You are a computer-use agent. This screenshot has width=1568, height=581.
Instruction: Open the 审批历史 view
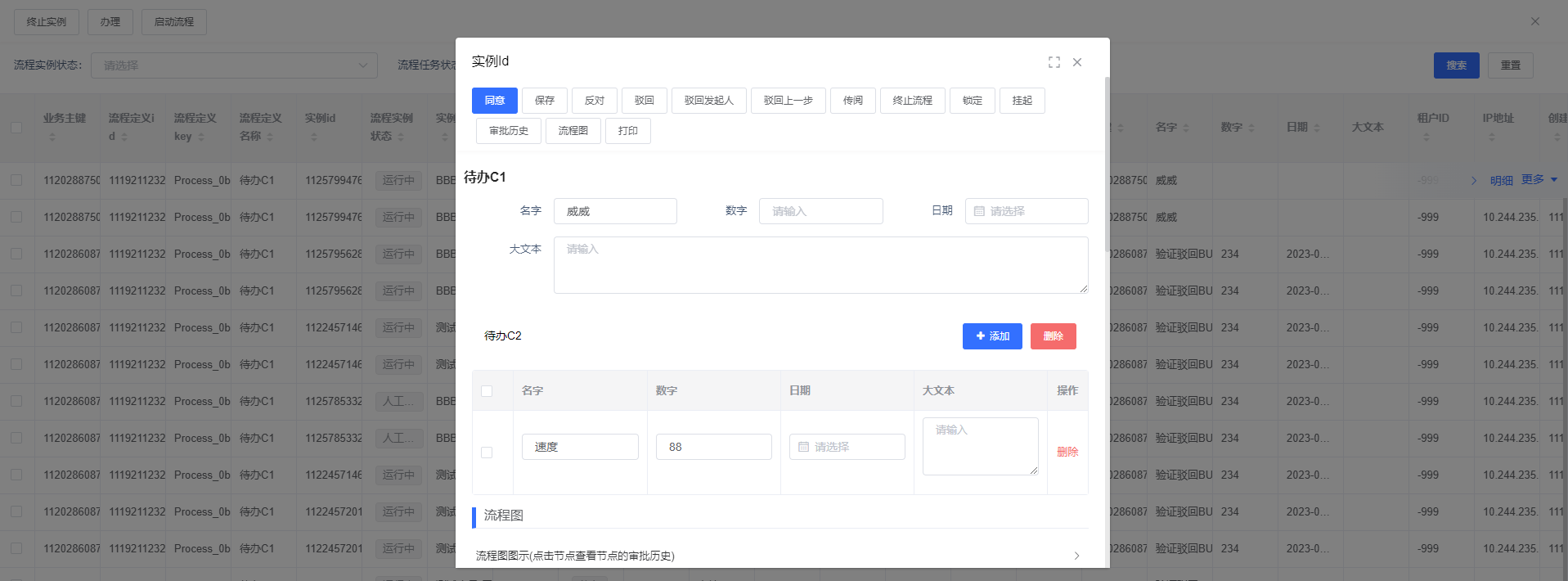click(x=508, y=131)
